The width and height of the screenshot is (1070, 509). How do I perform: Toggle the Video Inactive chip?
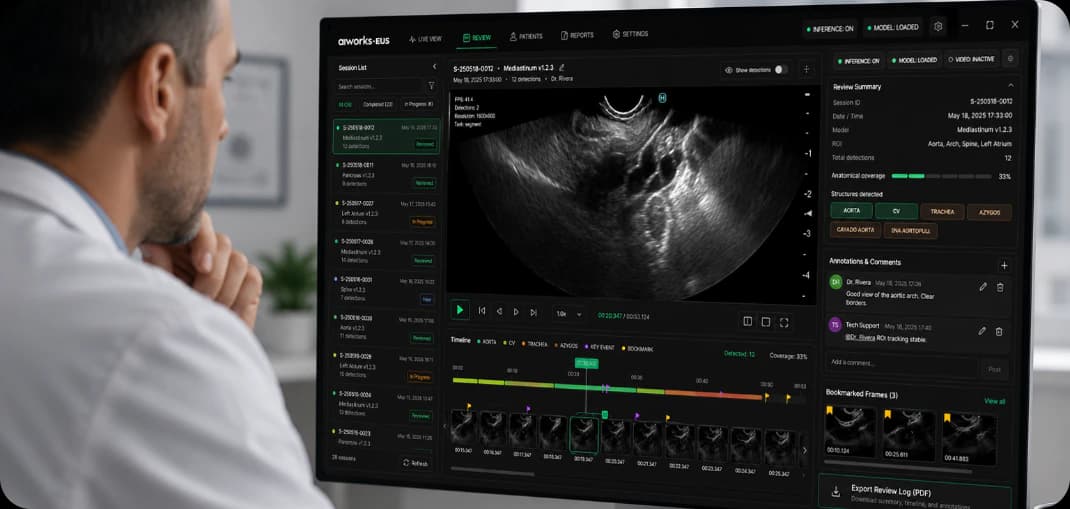point(972,59)
